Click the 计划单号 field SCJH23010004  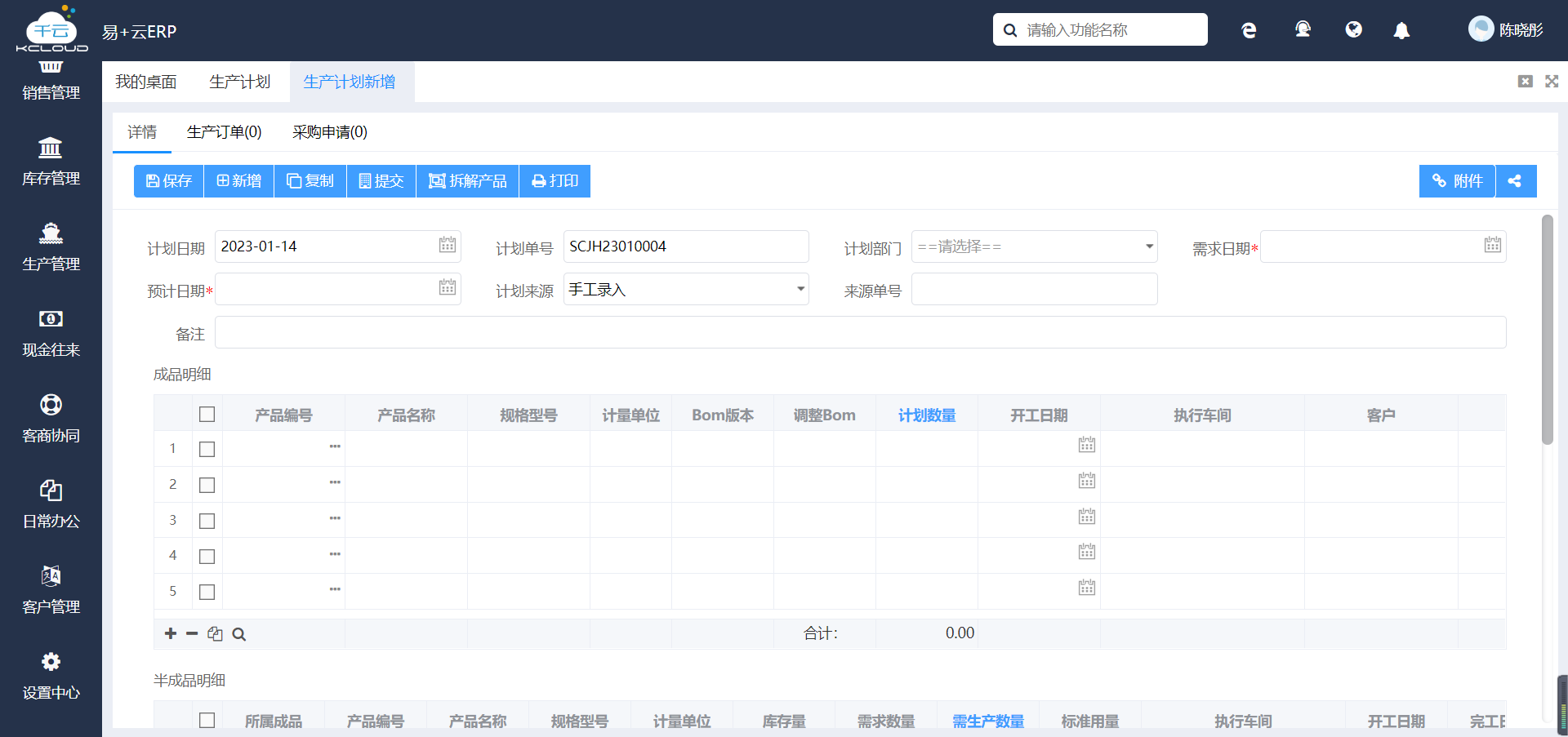(x=686, y=246)
